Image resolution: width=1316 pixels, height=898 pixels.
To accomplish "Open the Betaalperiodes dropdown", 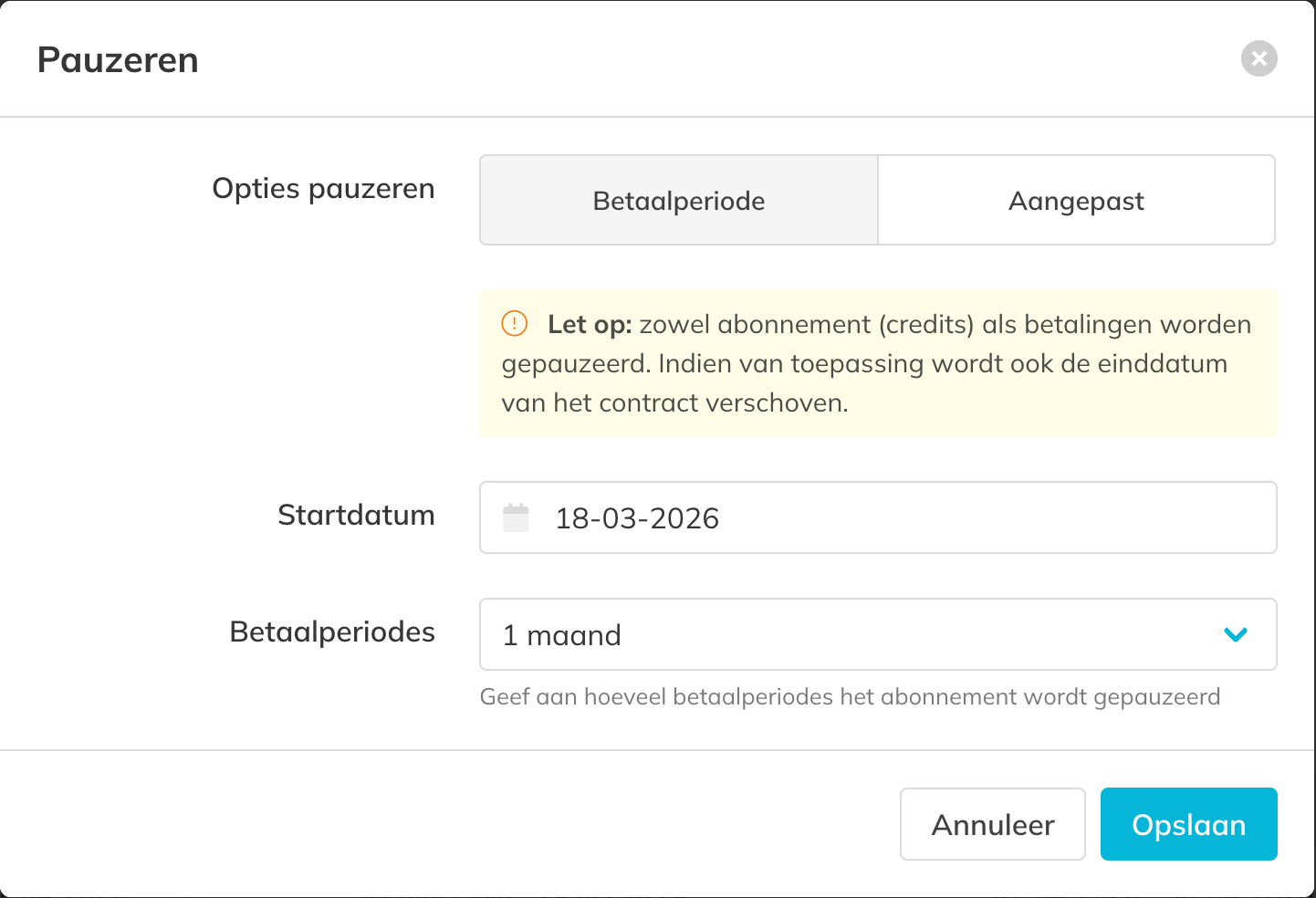I will (877, 634).
